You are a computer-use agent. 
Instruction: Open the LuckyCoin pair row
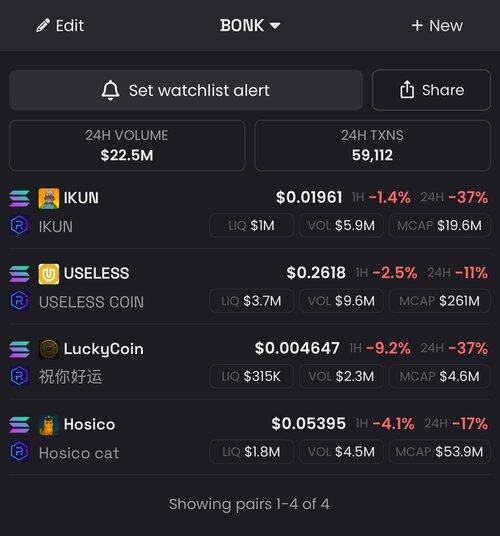point(250,362)
